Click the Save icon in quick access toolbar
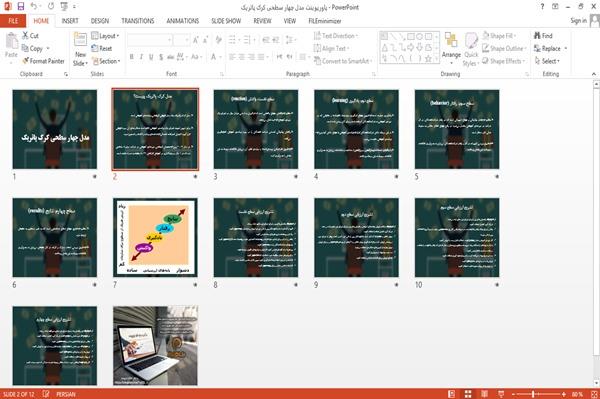Image resolution: width=600 pixels, height=399 pixels. click(21, 7)
